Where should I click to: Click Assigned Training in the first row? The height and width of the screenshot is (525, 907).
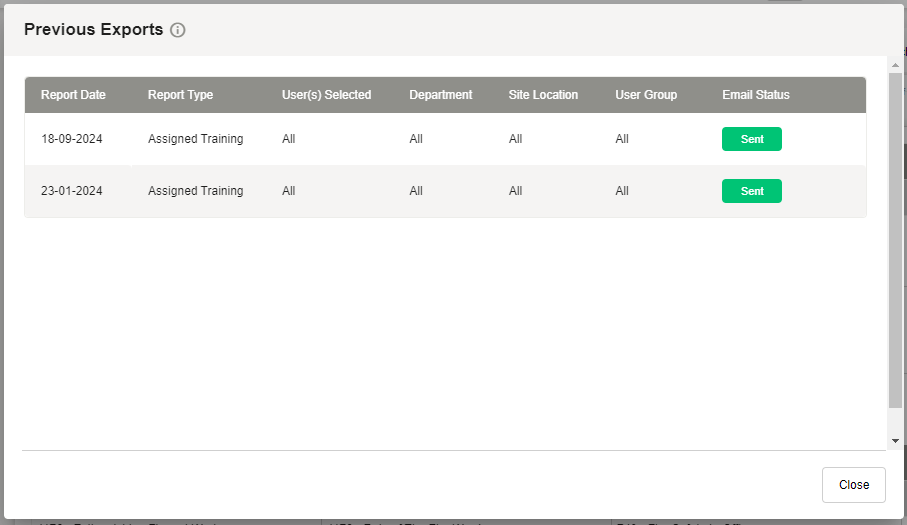[195, 139]
